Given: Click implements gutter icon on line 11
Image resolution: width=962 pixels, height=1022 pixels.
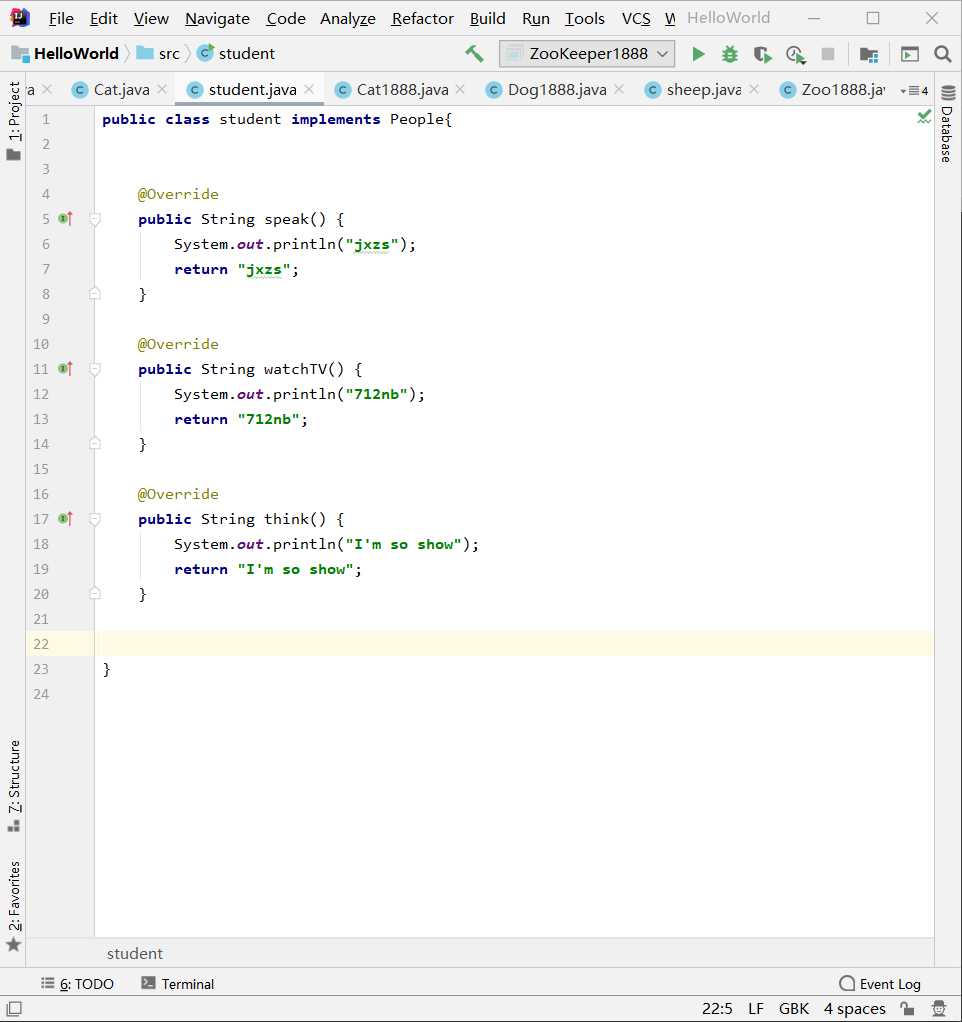Looking at the screenshot, I should pyautogui.click(x=65, y=368).
